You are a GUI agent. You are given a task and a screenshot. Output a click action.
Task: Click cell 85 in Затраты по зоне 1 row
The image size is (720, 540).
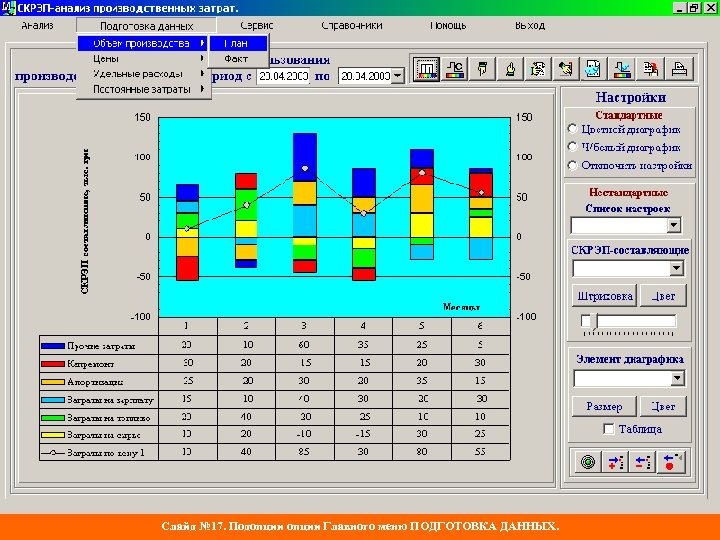(304, 452)
